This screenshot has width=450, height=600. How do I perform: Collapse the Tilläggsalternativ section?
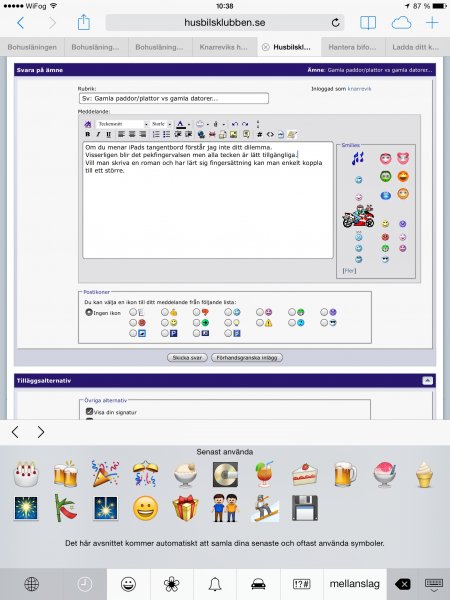tap(427, 380)
